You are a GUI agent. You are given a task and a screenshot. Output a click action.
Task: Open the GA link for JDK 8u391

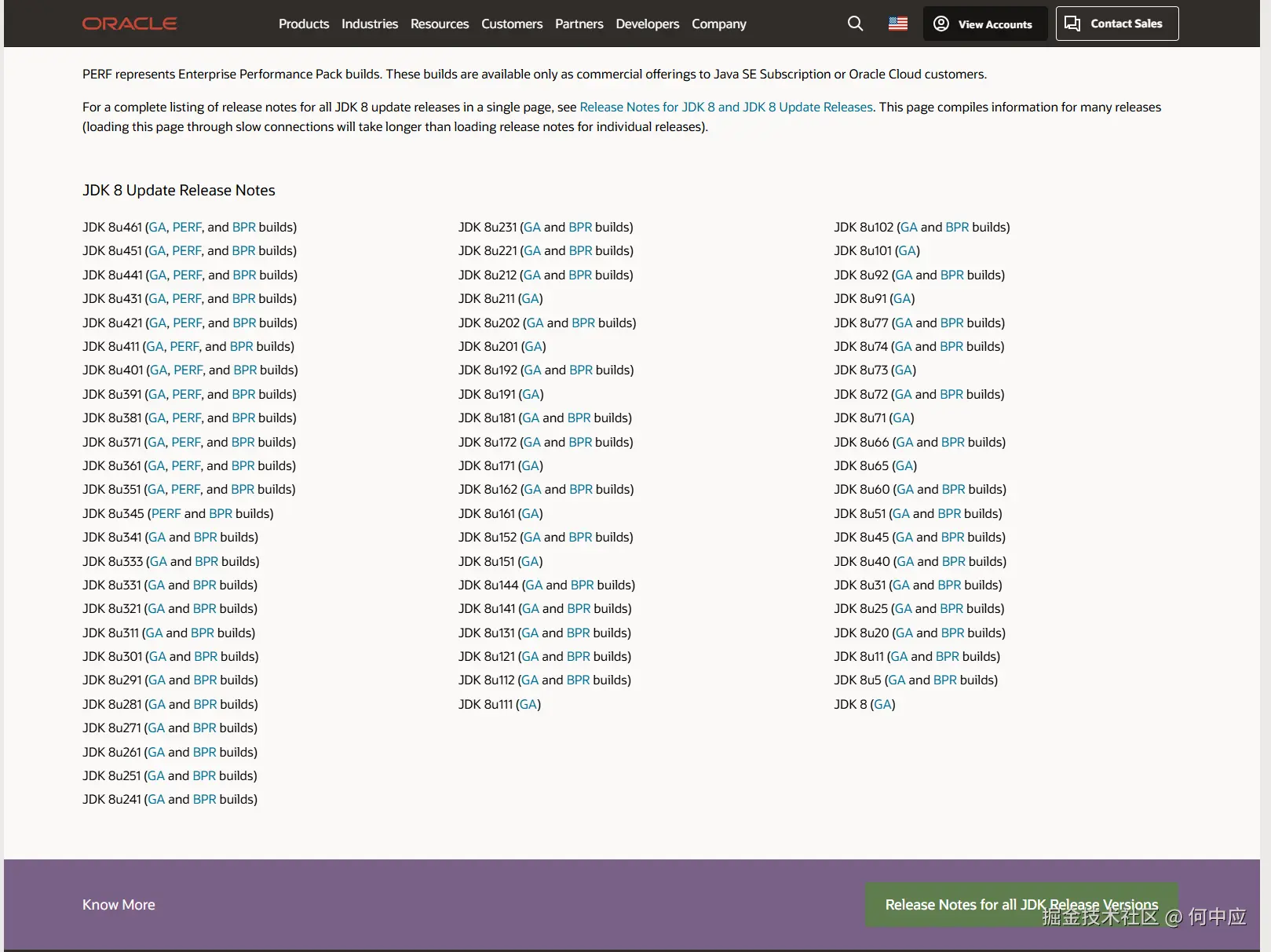click(157, 394)
